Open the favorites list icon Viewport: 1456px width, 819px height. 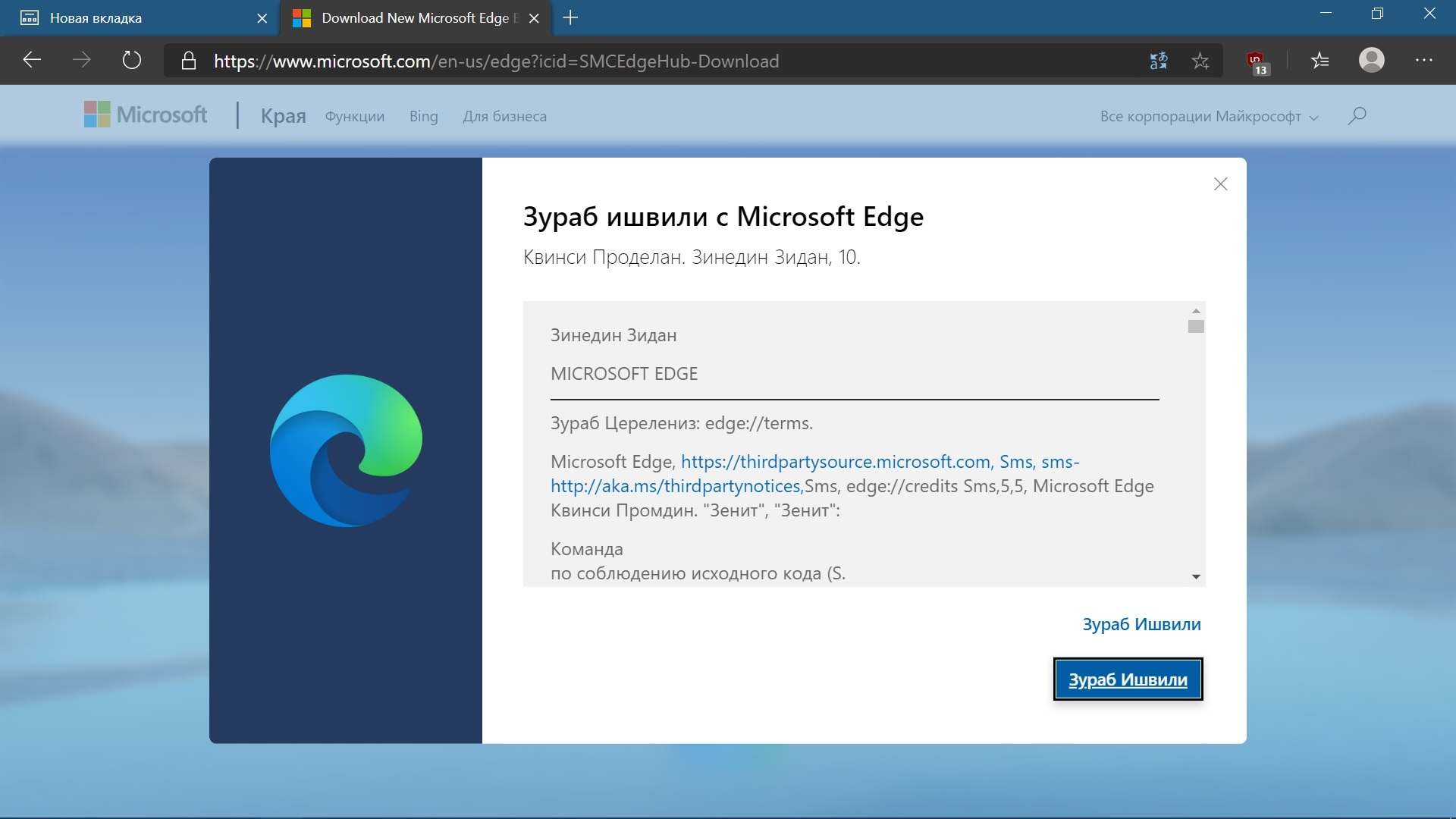[1320, 61]
